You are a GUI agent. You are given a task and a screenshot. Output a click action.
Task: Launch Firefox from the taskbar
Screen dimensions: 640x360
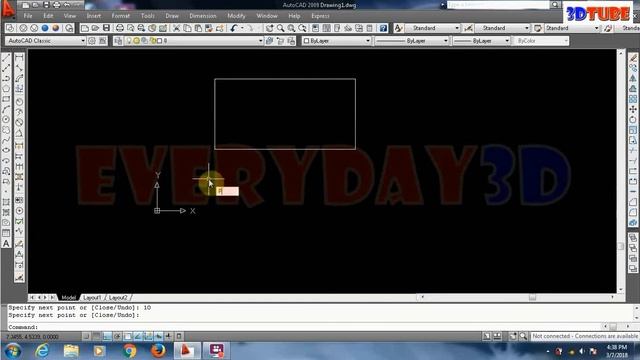click(158, 351)
